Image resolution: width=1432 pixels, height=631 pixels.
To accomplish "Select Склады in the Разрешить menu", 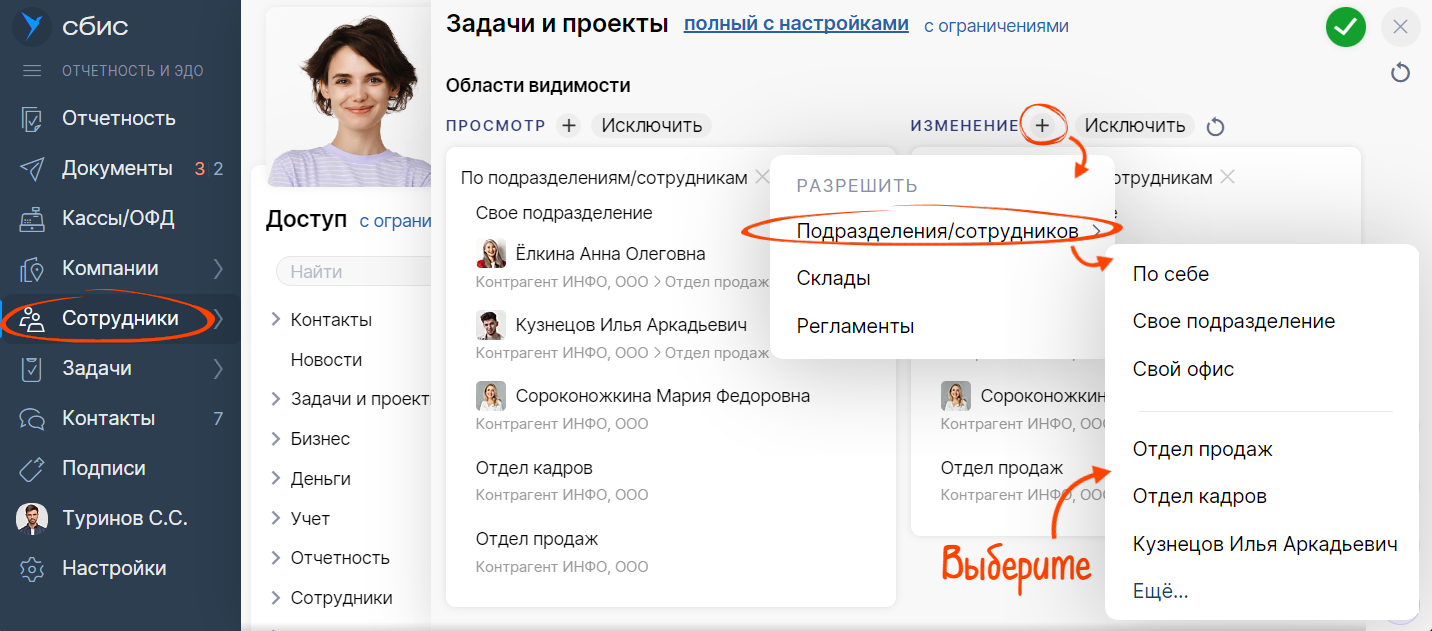I will coord(833,278).
